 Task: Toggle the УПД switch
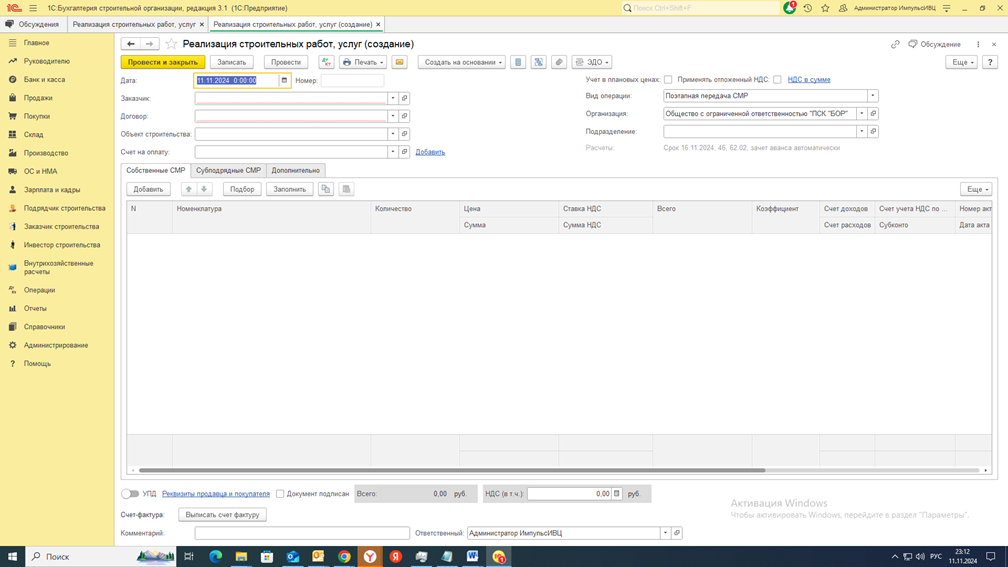(130, 494)
